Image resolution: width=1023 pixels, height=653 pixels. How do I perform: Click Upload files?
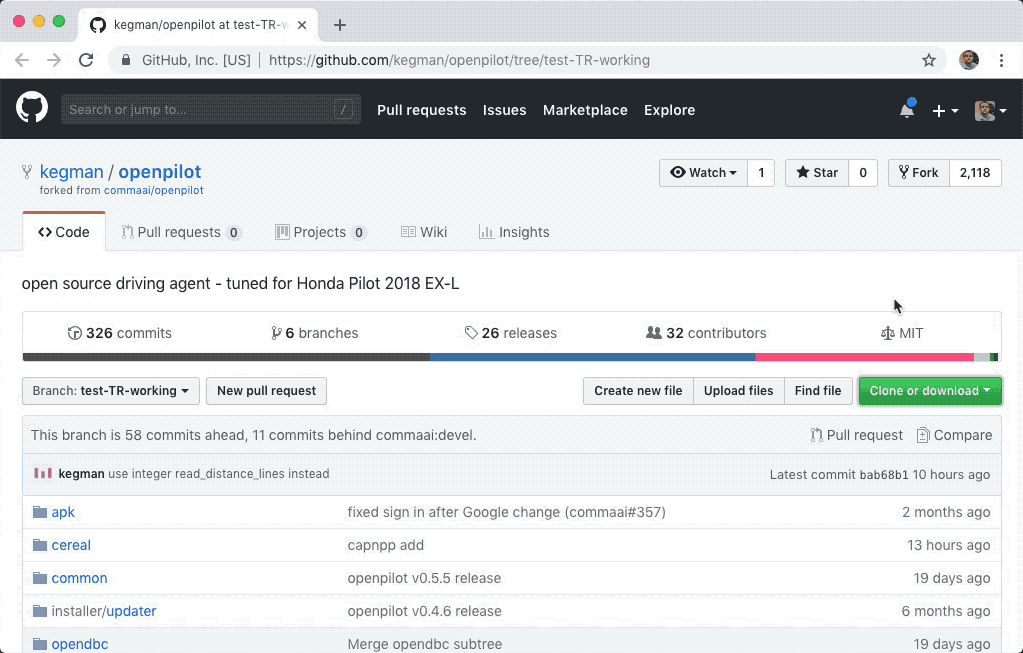pyautogui.click(x=739, y=391)
